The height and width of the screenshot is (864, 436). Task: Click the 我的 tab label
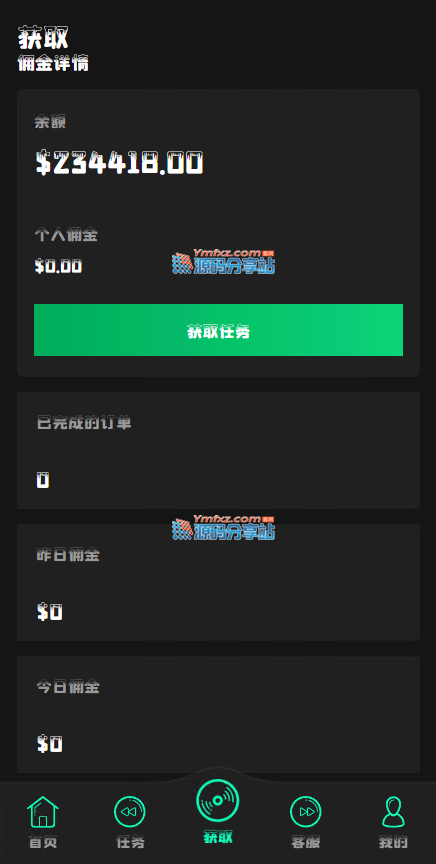coord(393,842)
